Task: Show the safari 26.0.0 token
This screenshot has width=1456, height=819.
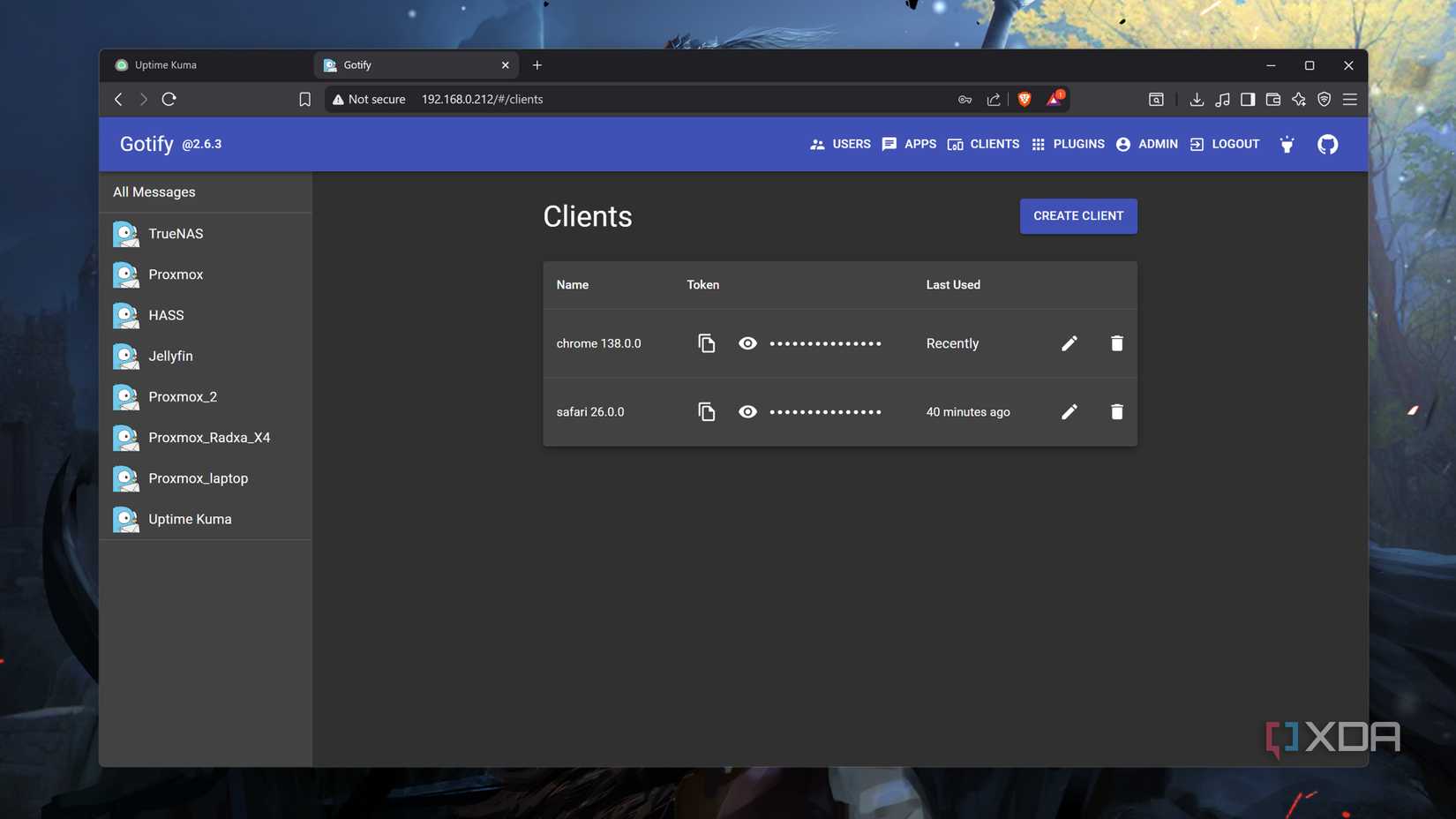Action: (747, 412)
